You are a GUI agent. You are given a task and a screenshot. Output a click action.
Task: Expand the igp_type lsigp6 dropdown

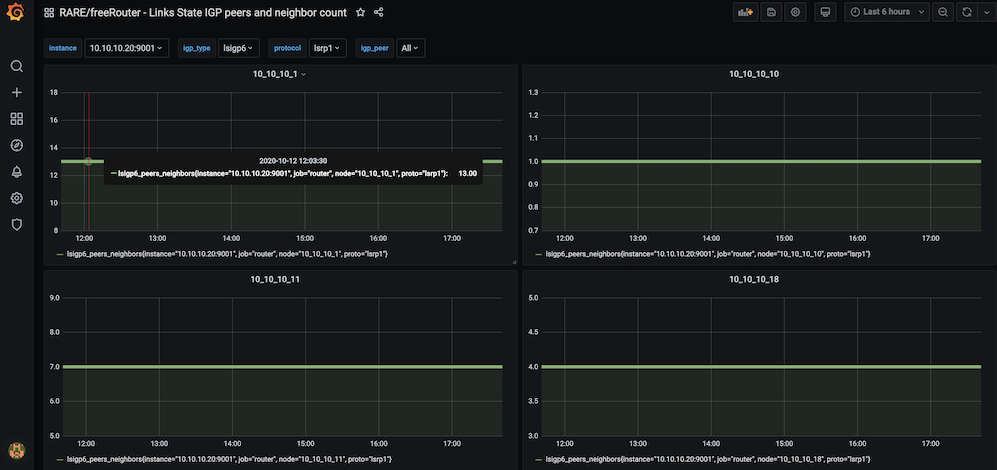pos(239,48)
